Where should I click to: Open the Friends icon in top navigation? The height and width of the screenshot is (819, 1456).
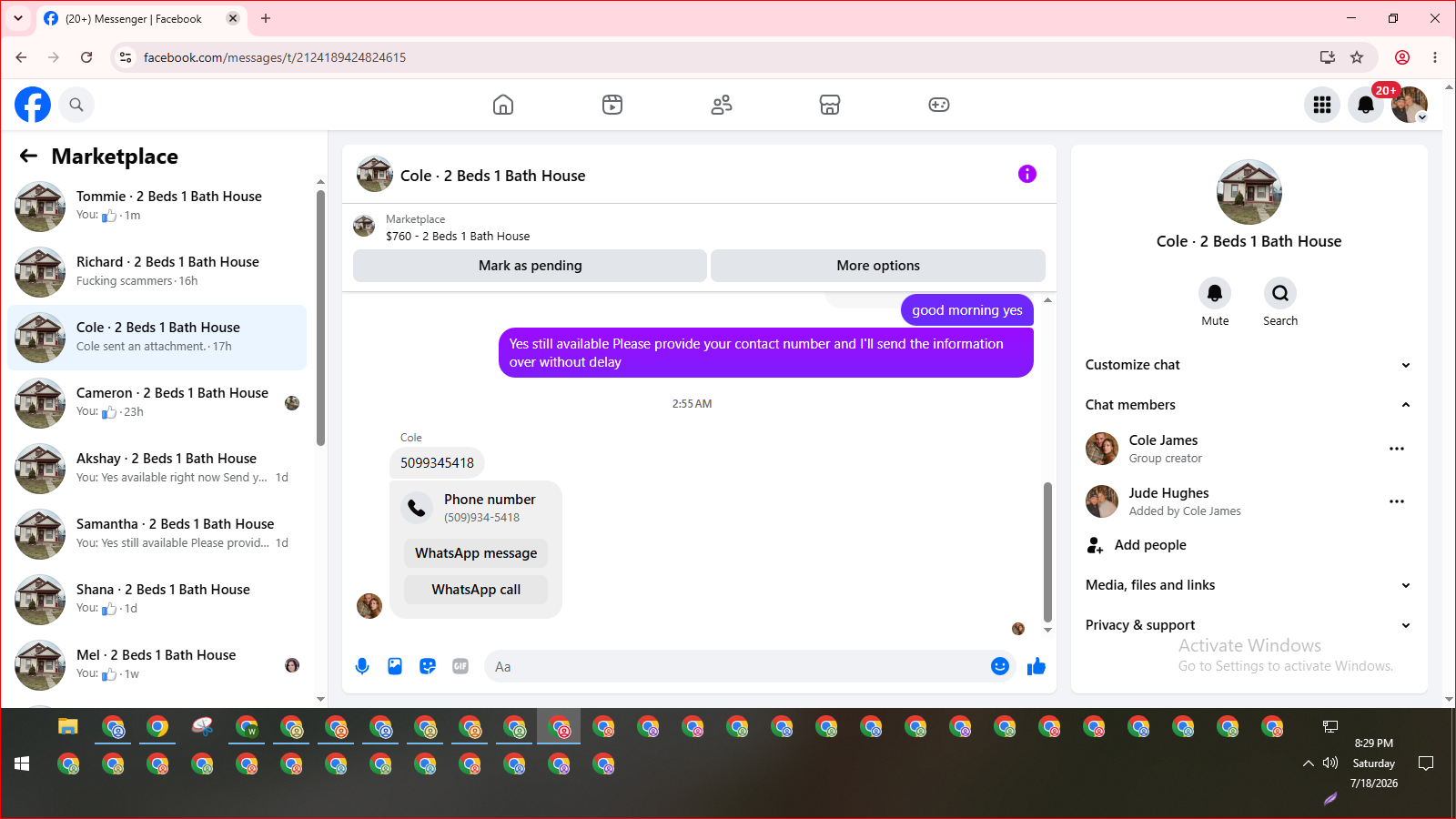pos(722,105)
